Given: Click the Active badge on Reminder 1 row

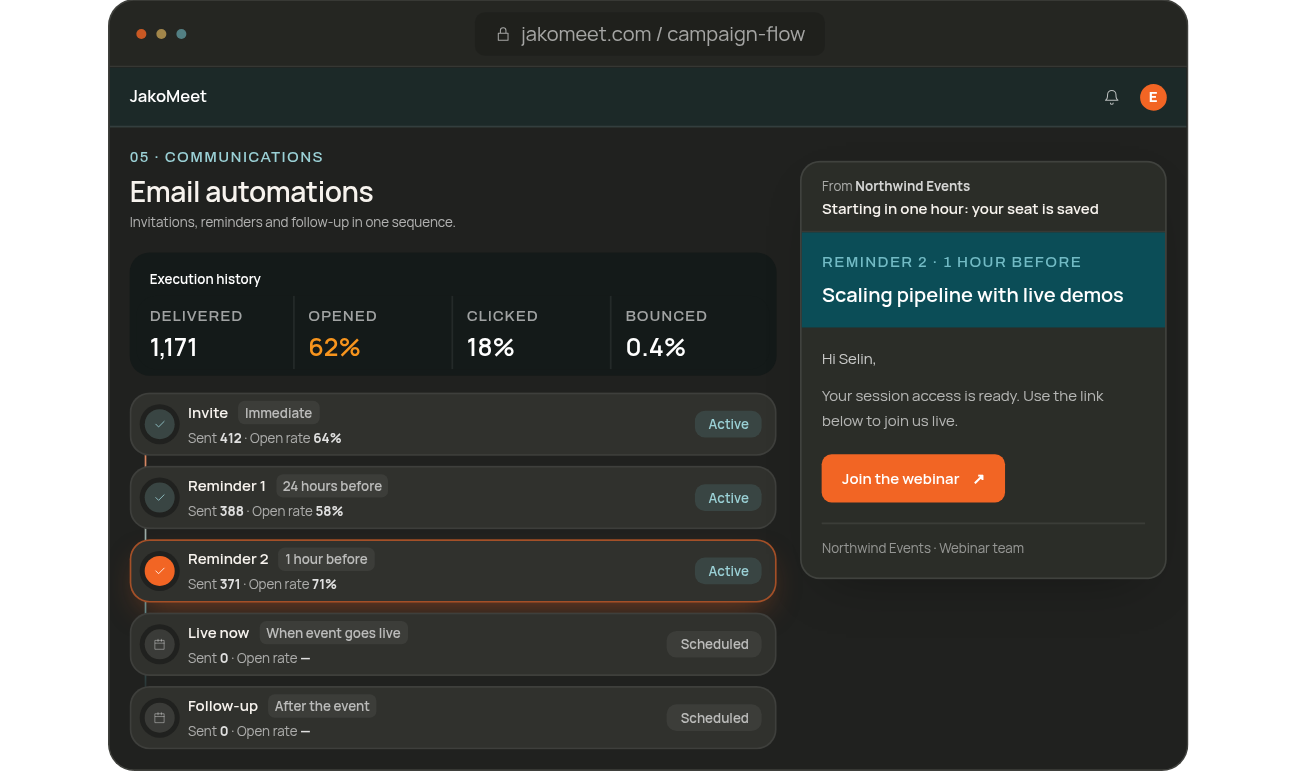Looking at the screenshot, I should 728,498.
